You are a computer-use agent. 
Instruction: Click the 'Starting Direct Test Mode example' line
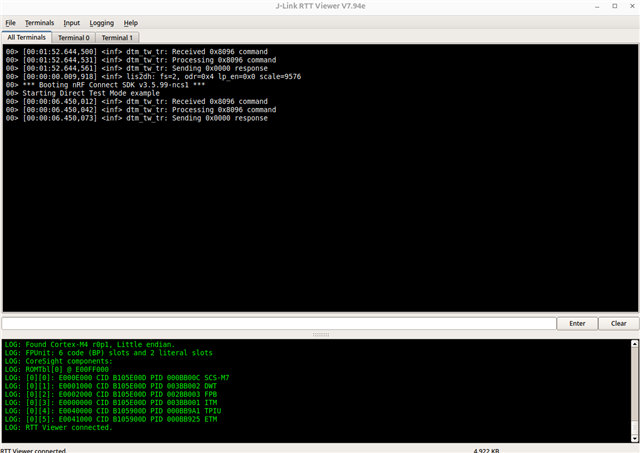(x=82, y=93)
